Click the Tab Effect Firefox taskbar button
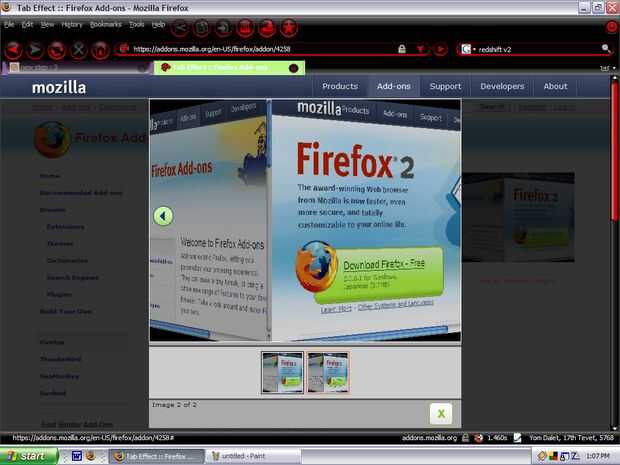 pyautogui.click(x=156, y=456)
